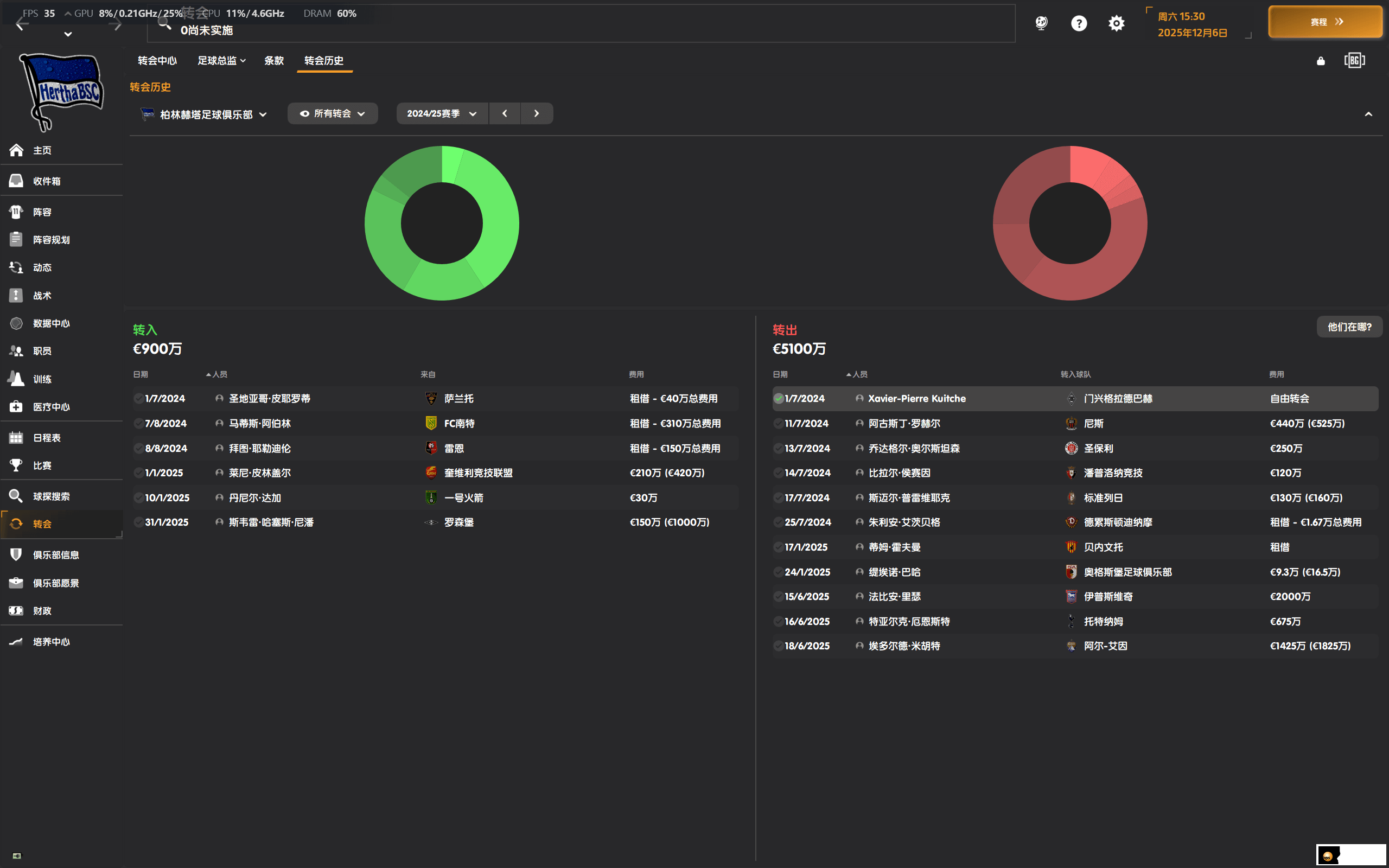Open the 柏林赫塔足球俱乐部 club dropdown
1389x868 pixels.
point(205,114)
